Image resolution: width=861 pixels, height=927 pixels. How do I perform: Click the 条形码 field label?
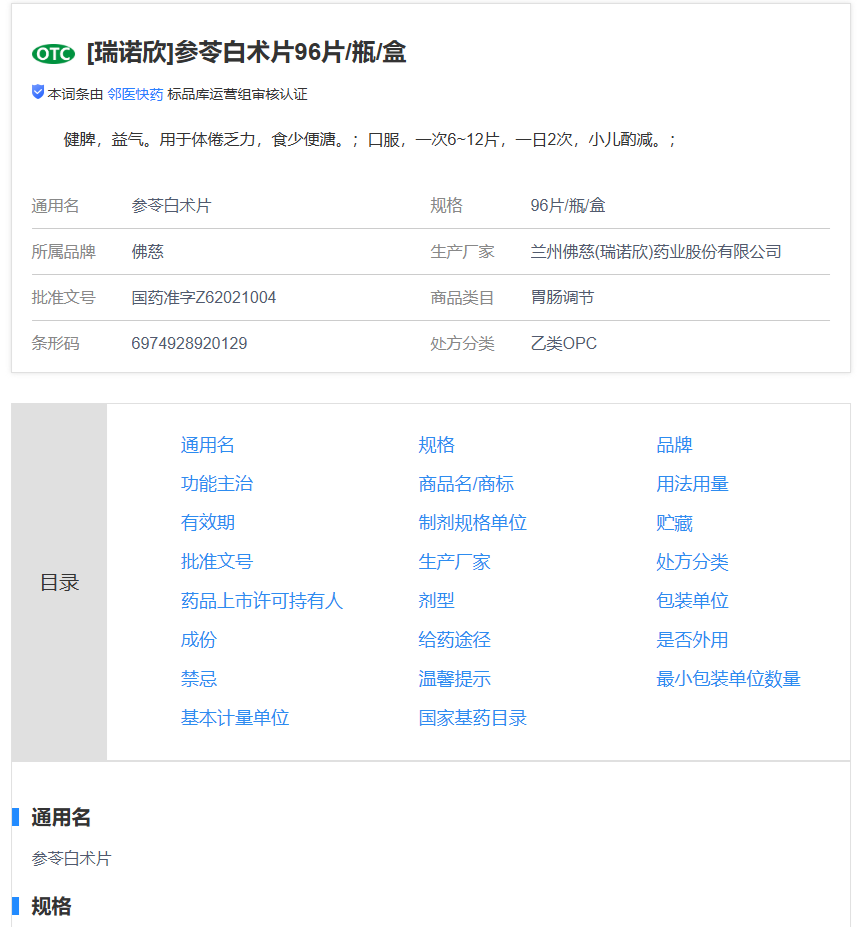tap(55, 343)
